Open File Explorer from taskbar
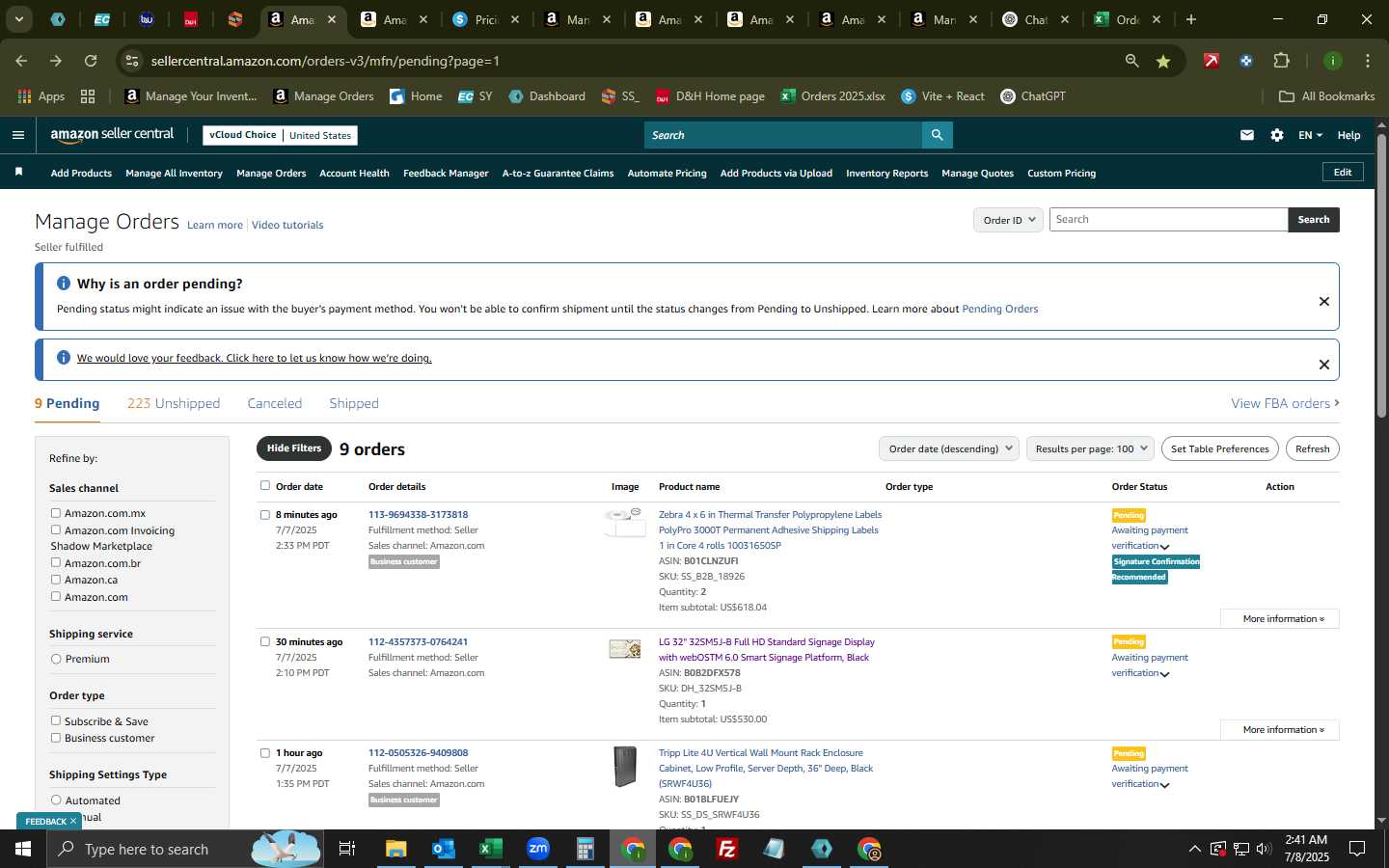The height and width of the screenshot is (868, 1389). click(396, 849)
